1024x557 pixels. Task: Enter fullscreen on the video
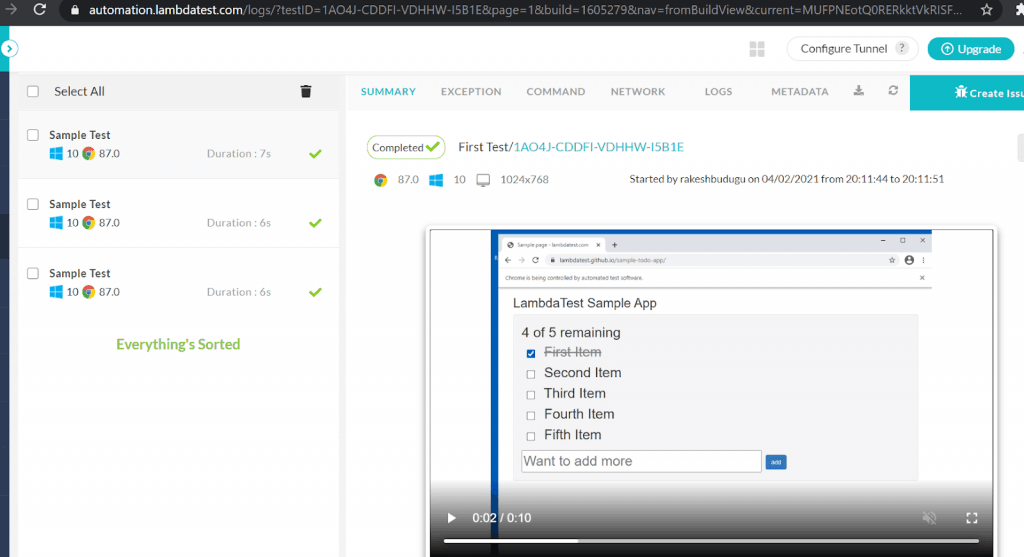[x=971, y=518]
